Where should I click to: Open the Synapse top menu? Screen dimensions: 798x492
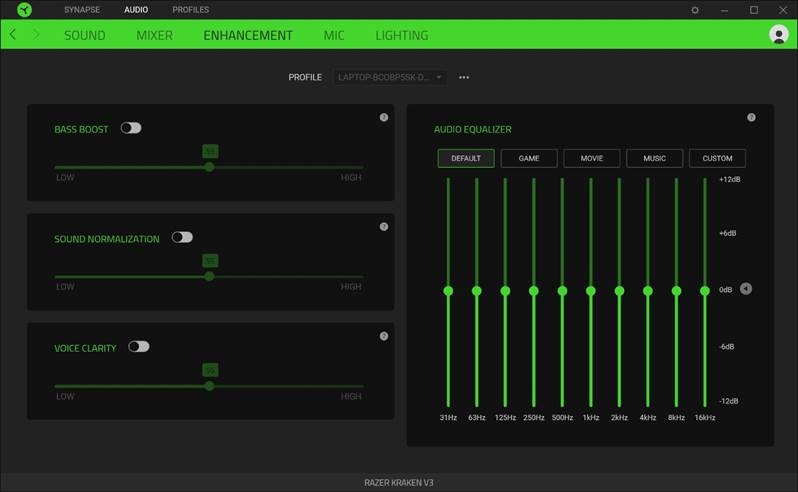click(x=82, y=10)
